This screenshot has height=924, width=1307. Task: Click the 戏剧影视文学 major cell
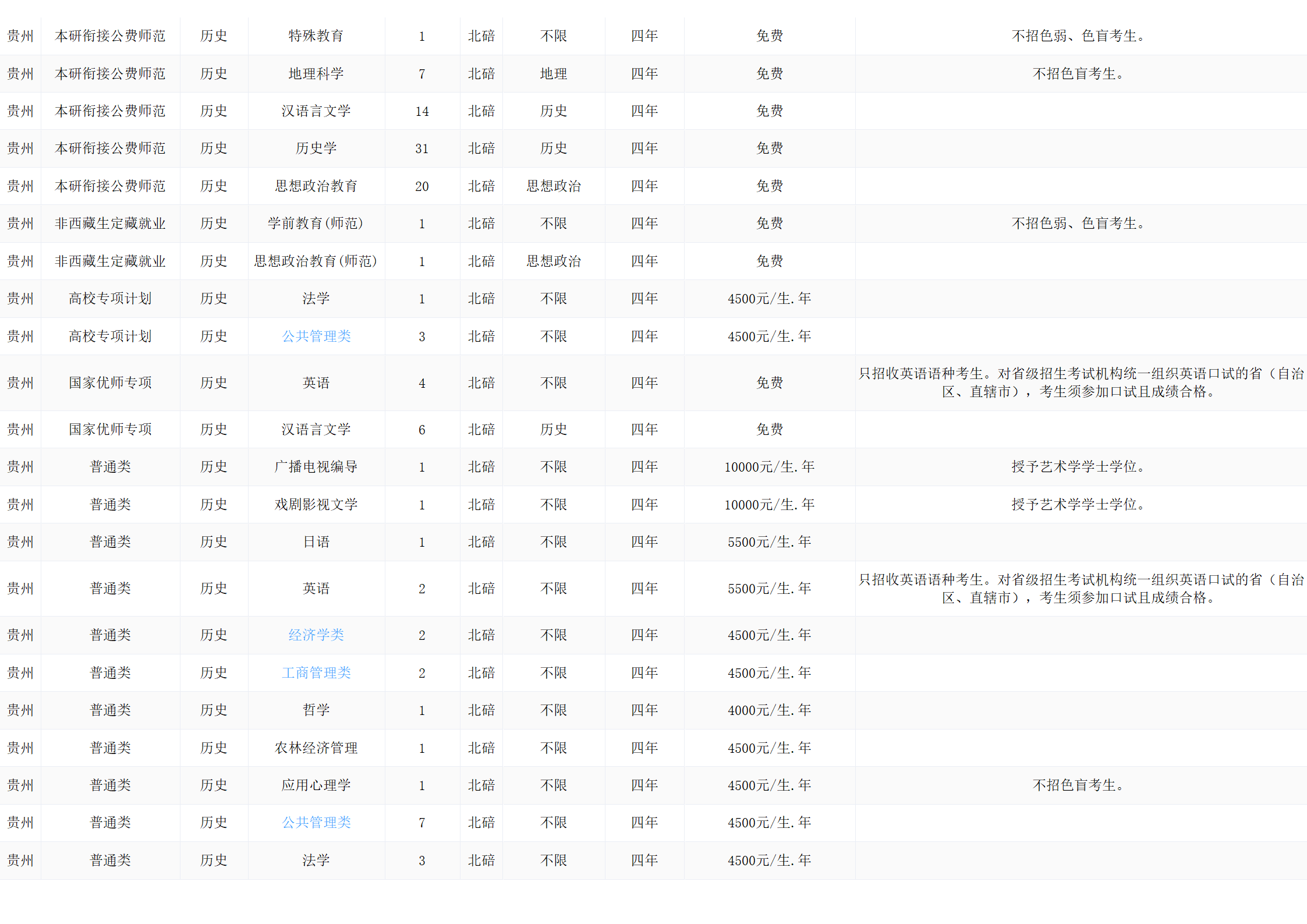coord(316,505)
